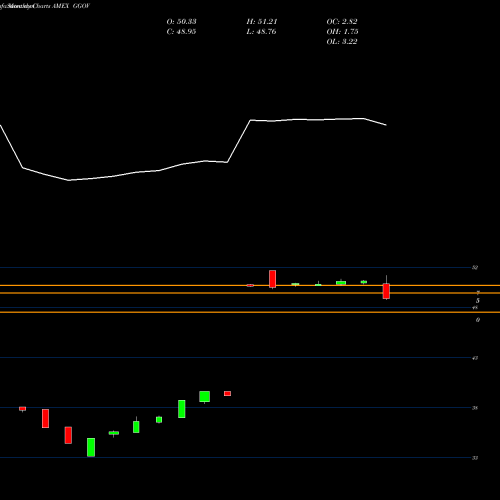The width and height of the screenshot is (500, 500).
Task: Click the high value H: 51.21
Action: point(262,22)
